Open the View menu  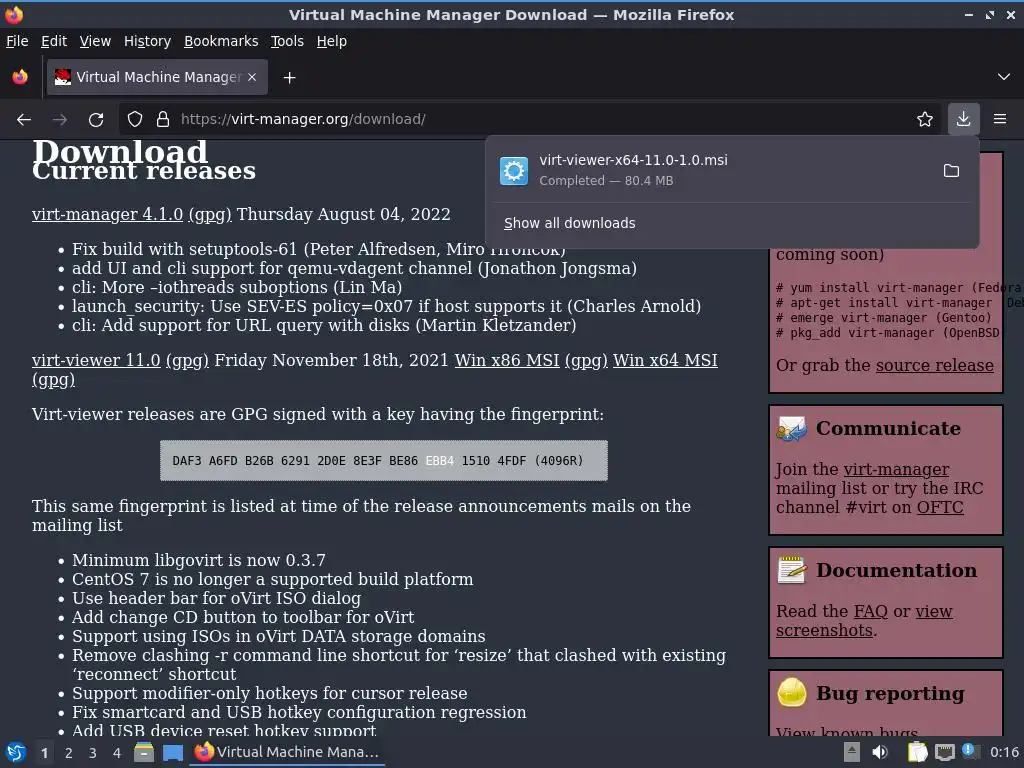pyautogui.click(x=95, y=41)
